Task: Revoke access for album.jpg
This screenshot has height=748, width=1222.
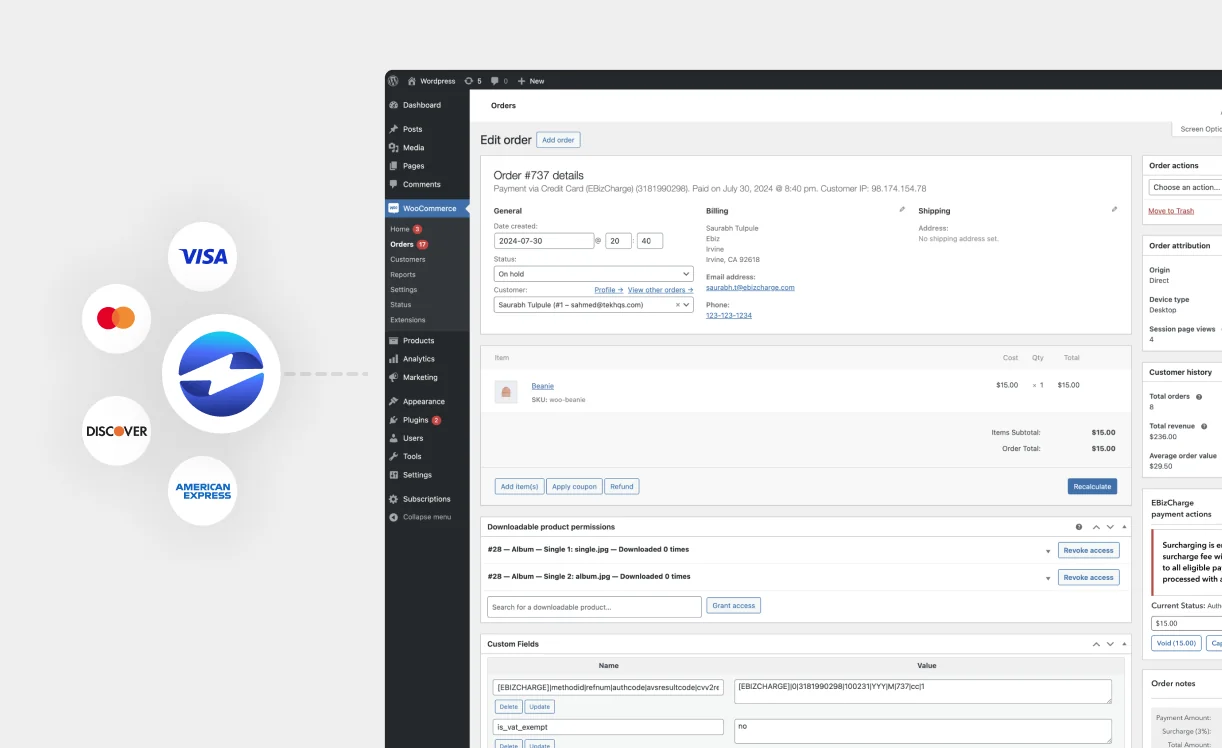Action: point(1088,578)
